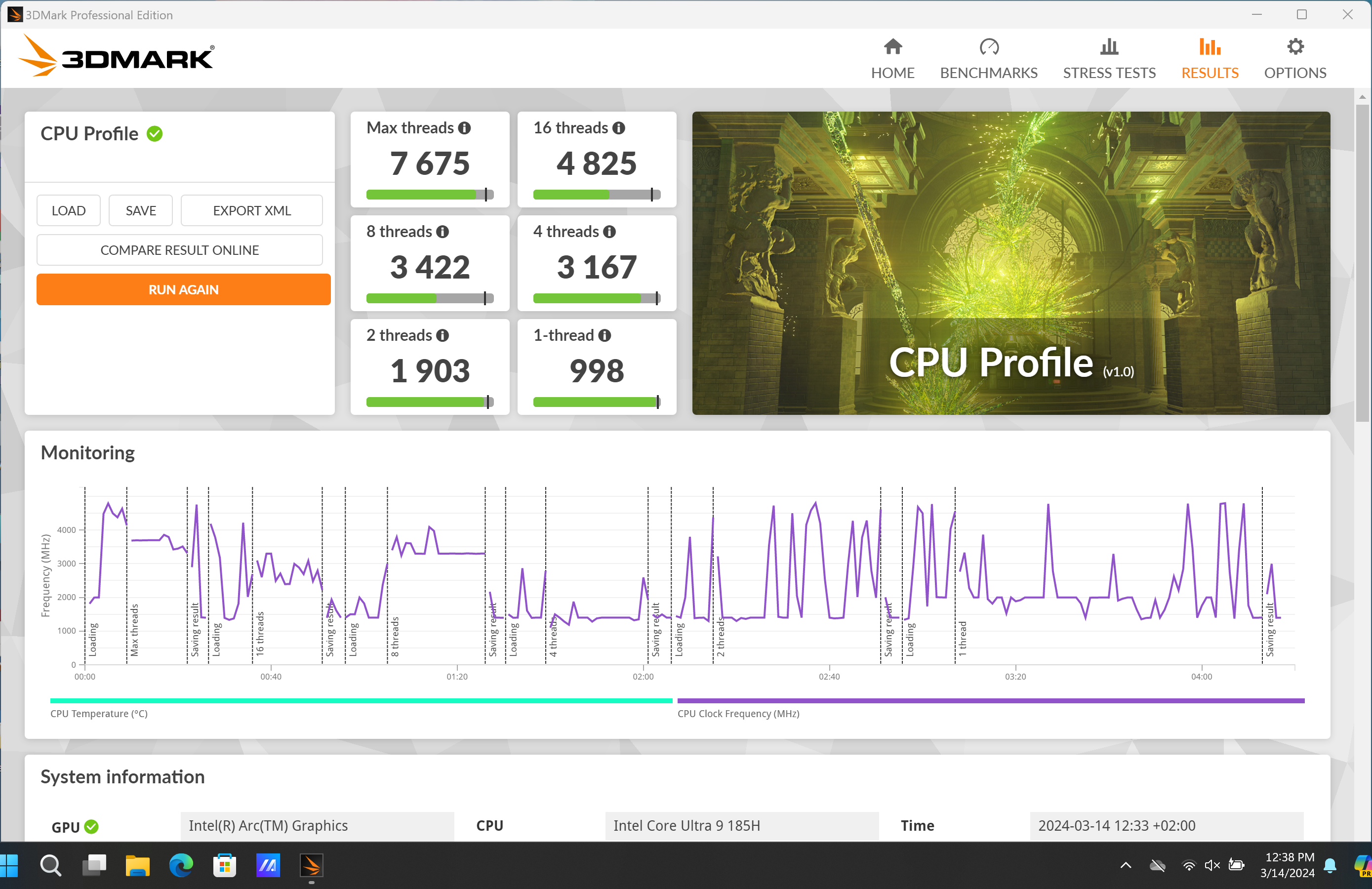Open the blue slash app on taskbar
1372x889 pixels.
pos(268,865)
